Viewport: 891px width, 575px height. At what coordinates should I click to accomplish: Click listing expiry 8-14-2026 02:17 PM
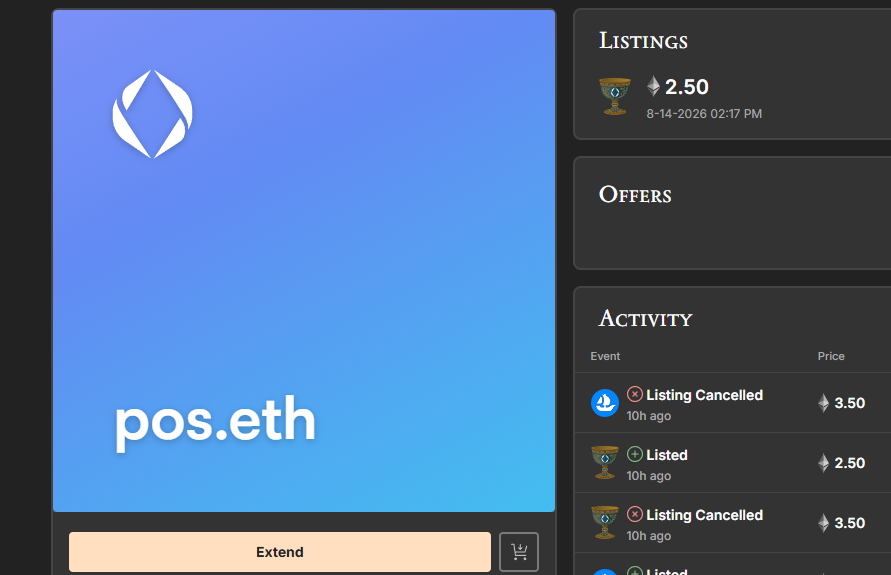704,114
